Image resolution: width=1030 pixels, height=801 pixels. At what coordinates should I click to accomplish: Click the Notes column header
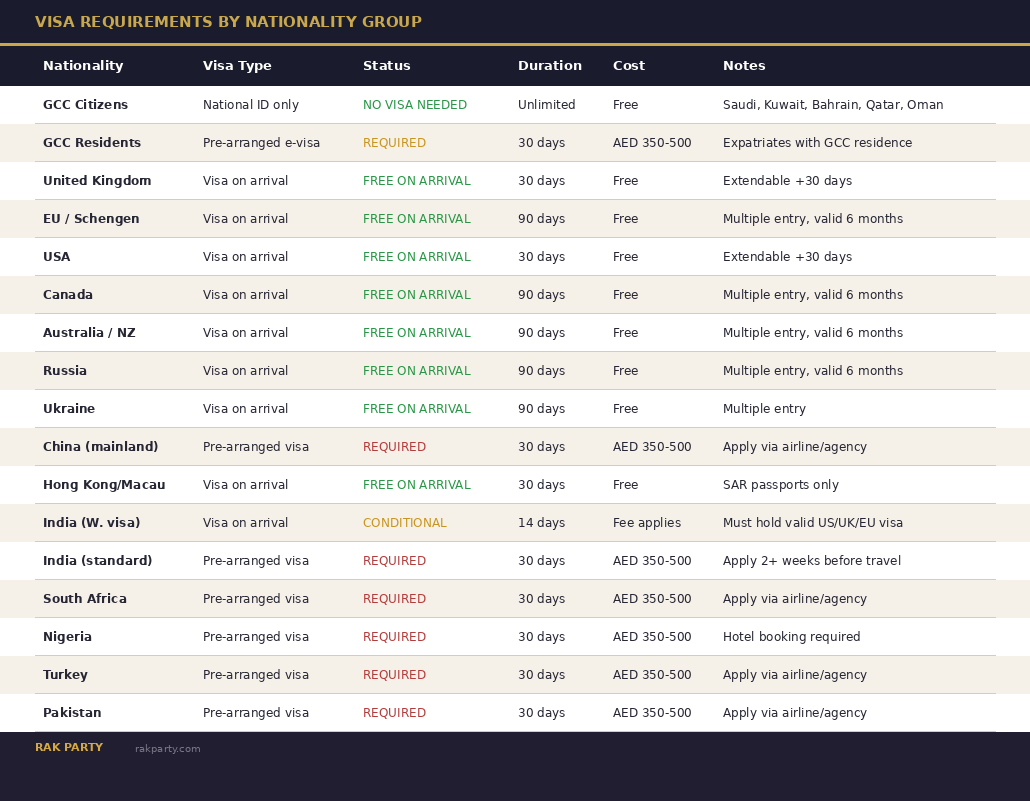coord(743,66)
